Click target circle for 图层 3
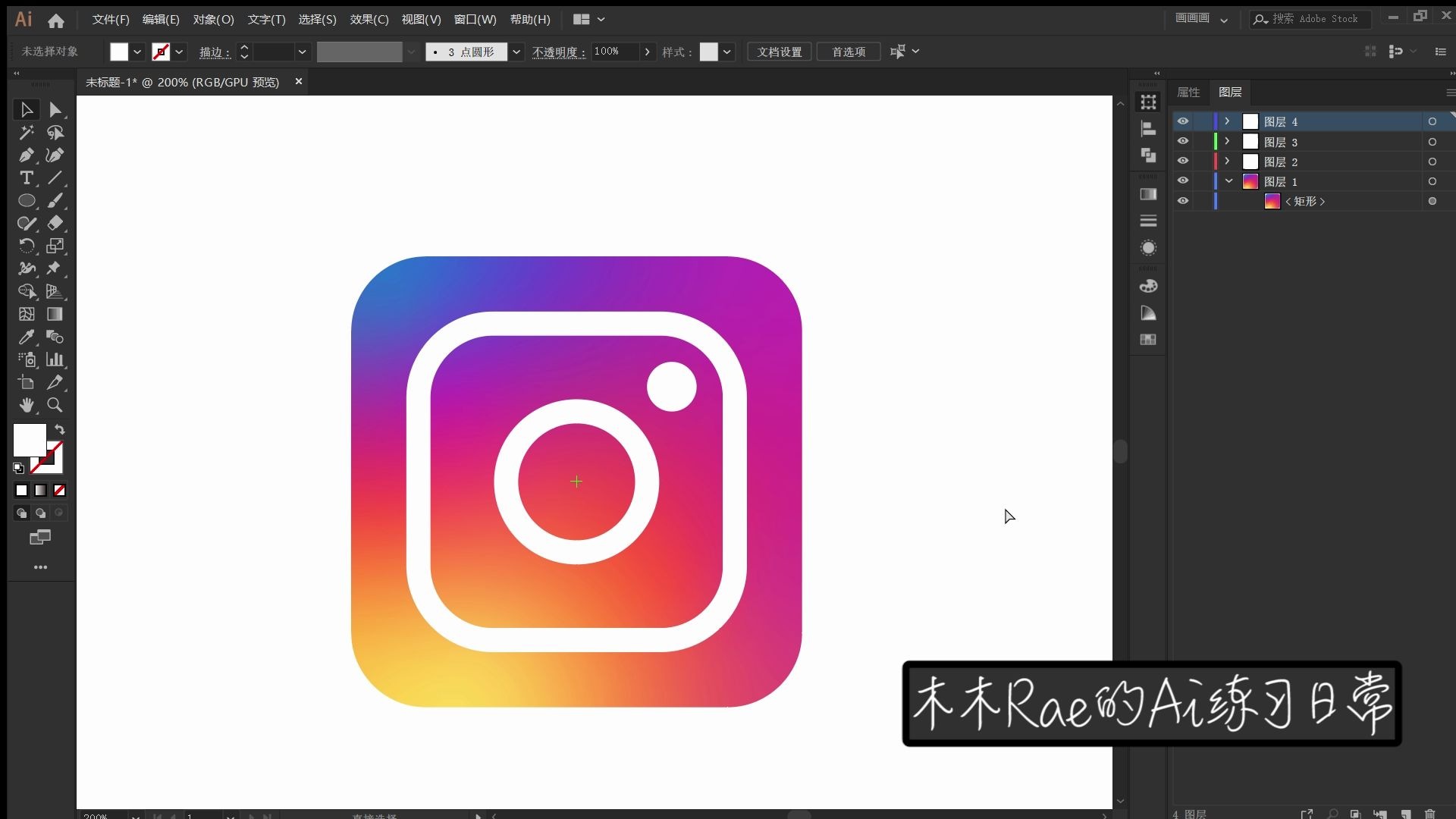This screenshot has width=1456, height=819. tap(1432, 142)
